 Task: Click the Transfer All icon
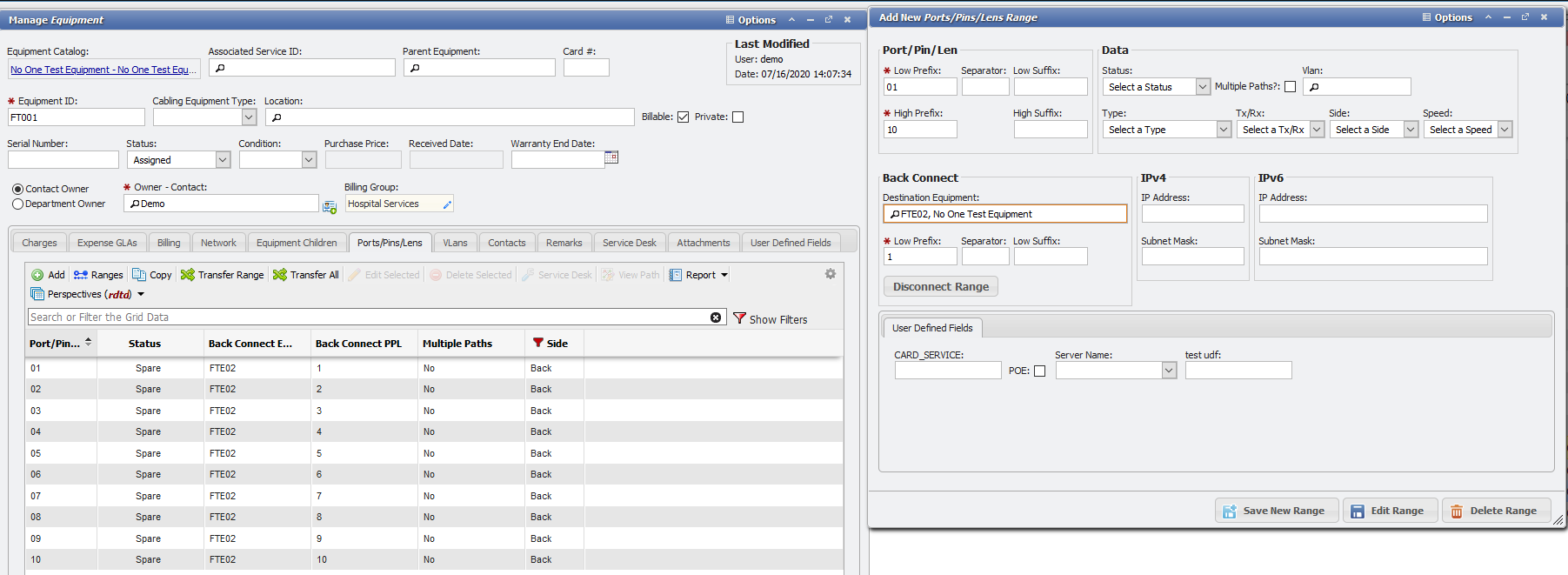point(280,275)
